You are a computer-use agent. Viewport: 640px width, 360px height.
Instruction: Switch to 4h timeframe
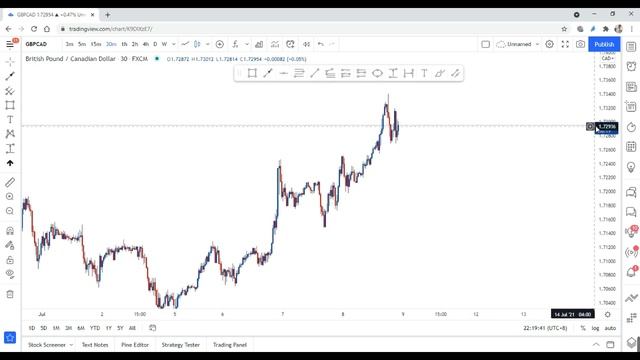[146, 44]
